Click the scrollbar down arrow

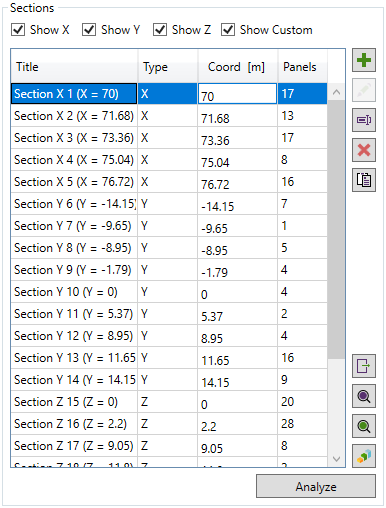point(336,459)
